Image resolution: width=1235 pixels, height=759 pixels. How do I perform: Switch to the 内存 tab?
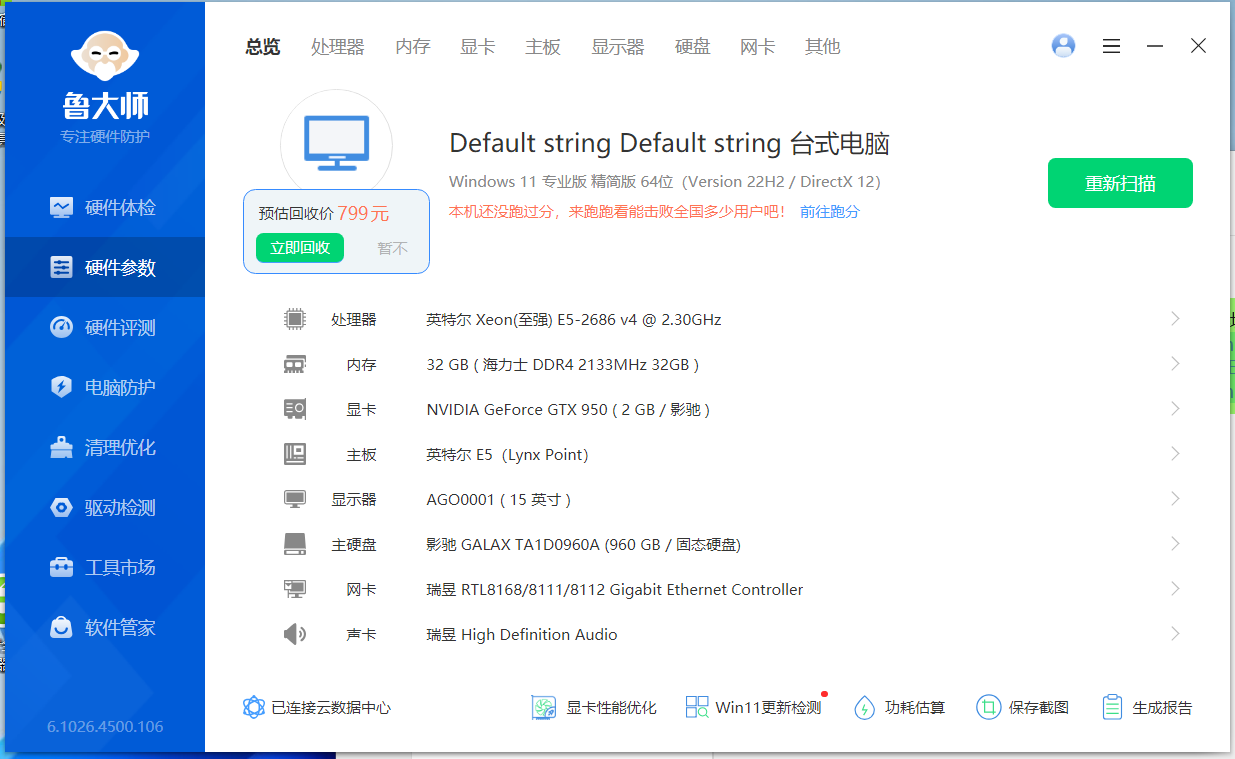412,47
